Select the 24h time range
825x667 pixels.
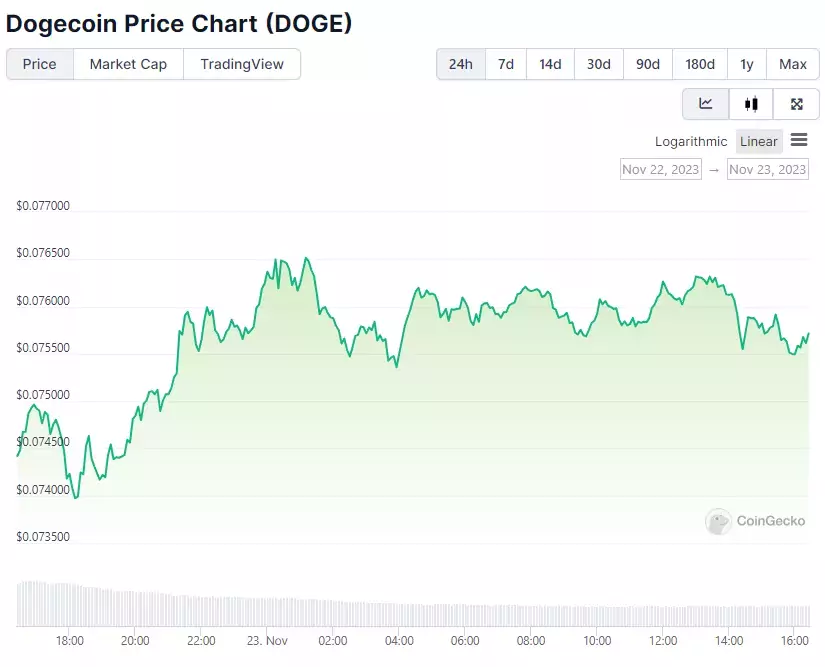tap(461, 64)
